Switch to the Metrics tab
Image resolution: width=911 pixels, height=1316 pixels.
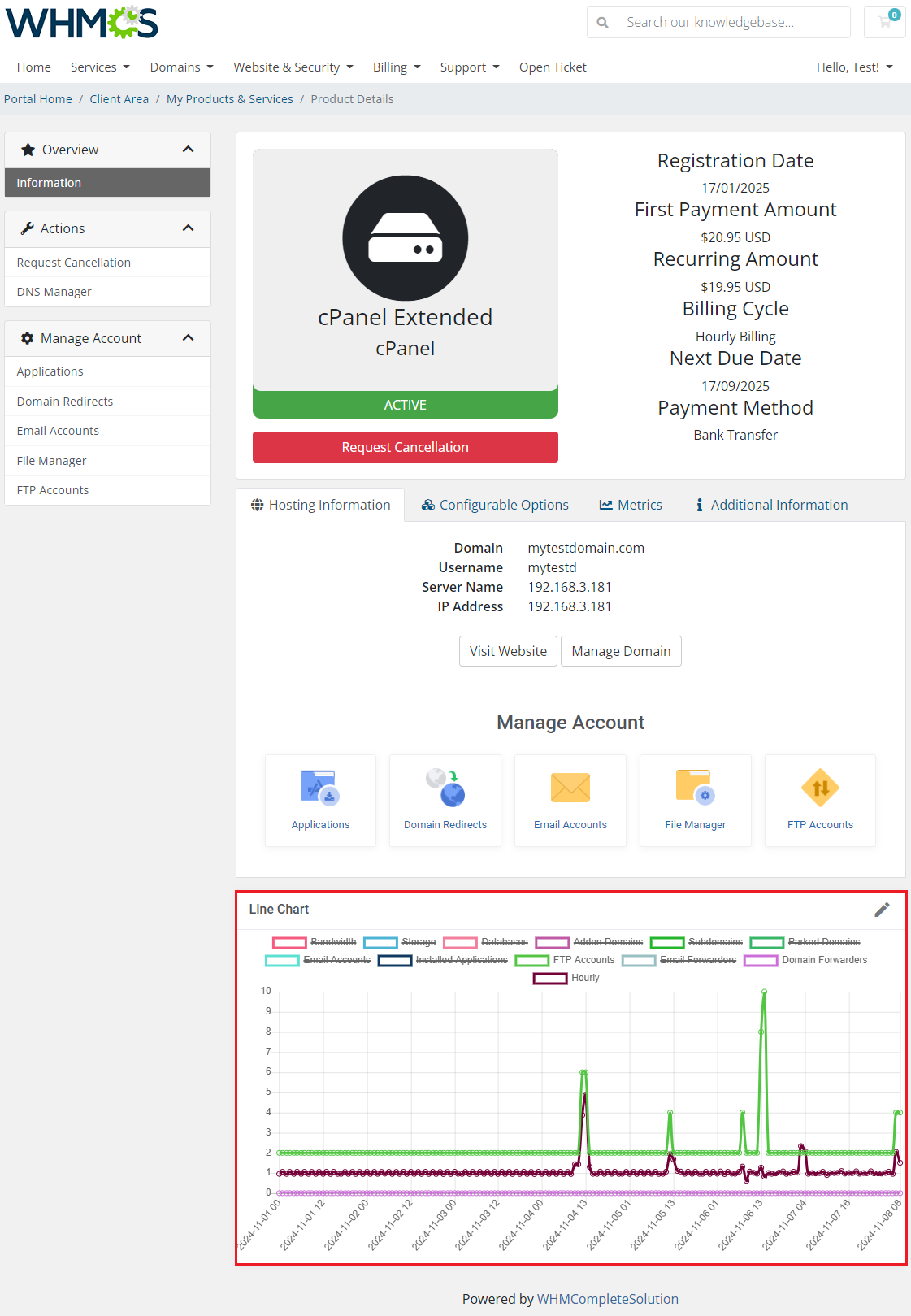point(631,505)
